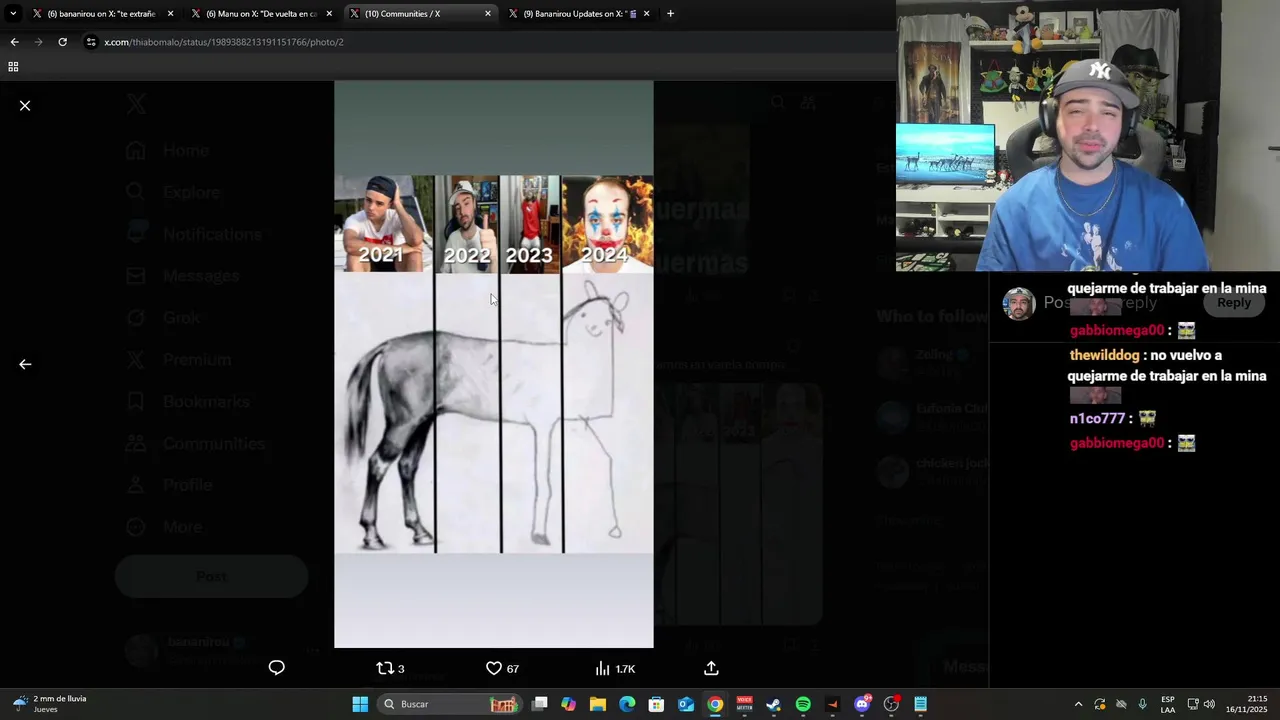Open the Windows Start menu
The height and width of the screenshot is (720, 1280).
pos(360,704)
